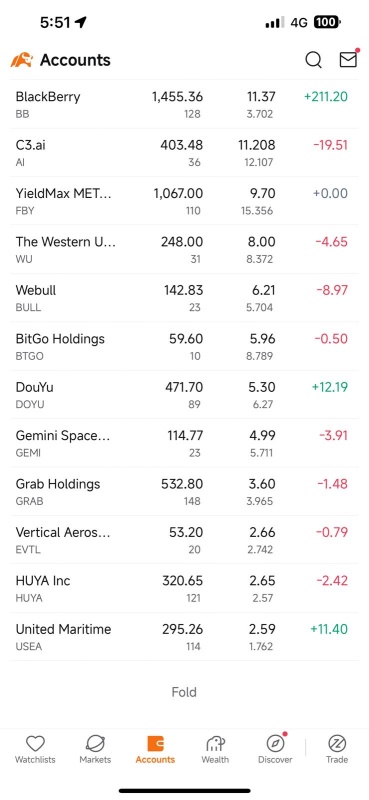
Task: Open The Western Union WU row
Action: pyautogui.click(x=184, y=249)
